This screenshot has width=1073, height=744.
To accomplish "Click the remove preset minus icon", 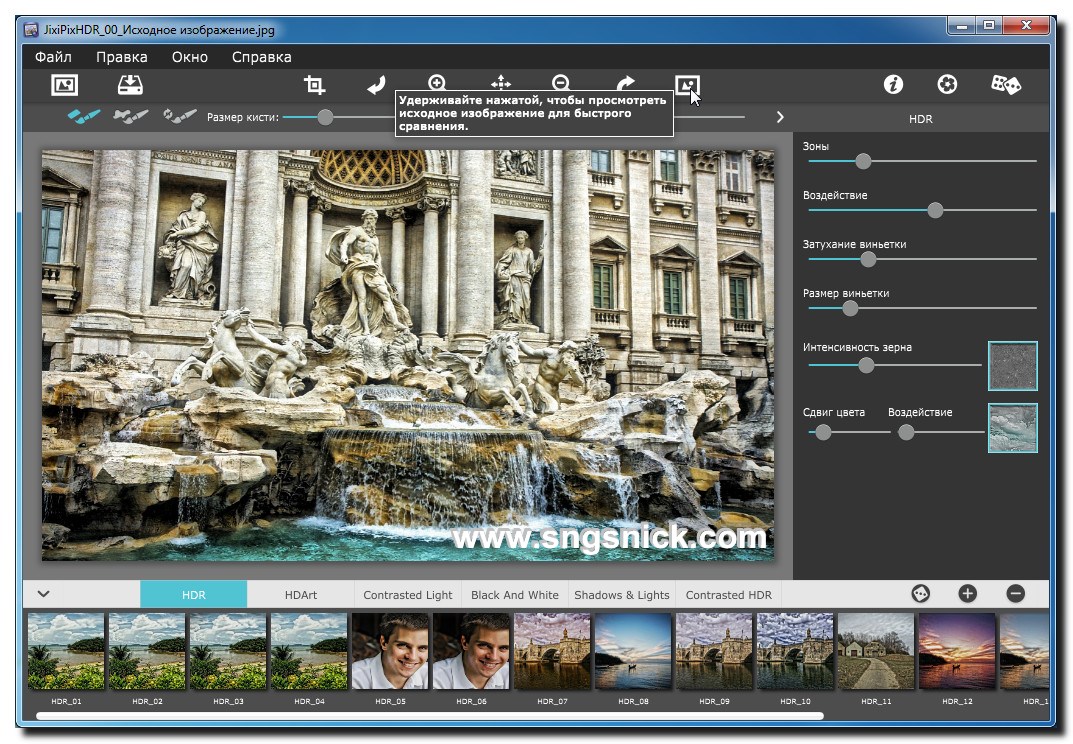I will (x=1016, y=593).
